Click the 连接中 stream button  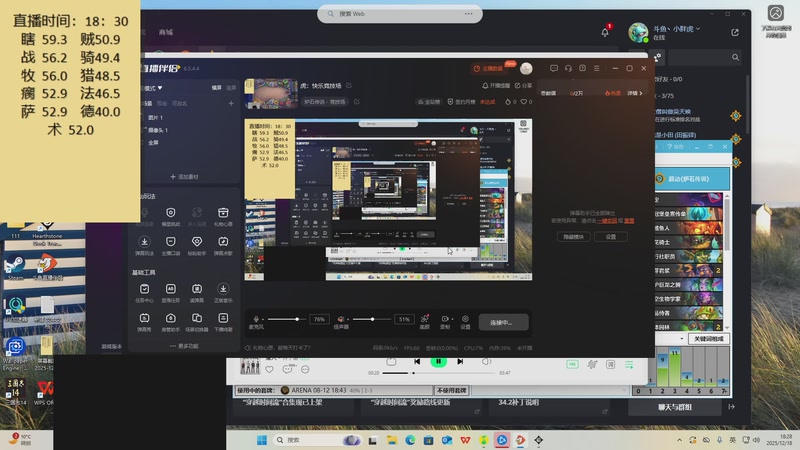point(504,322)
